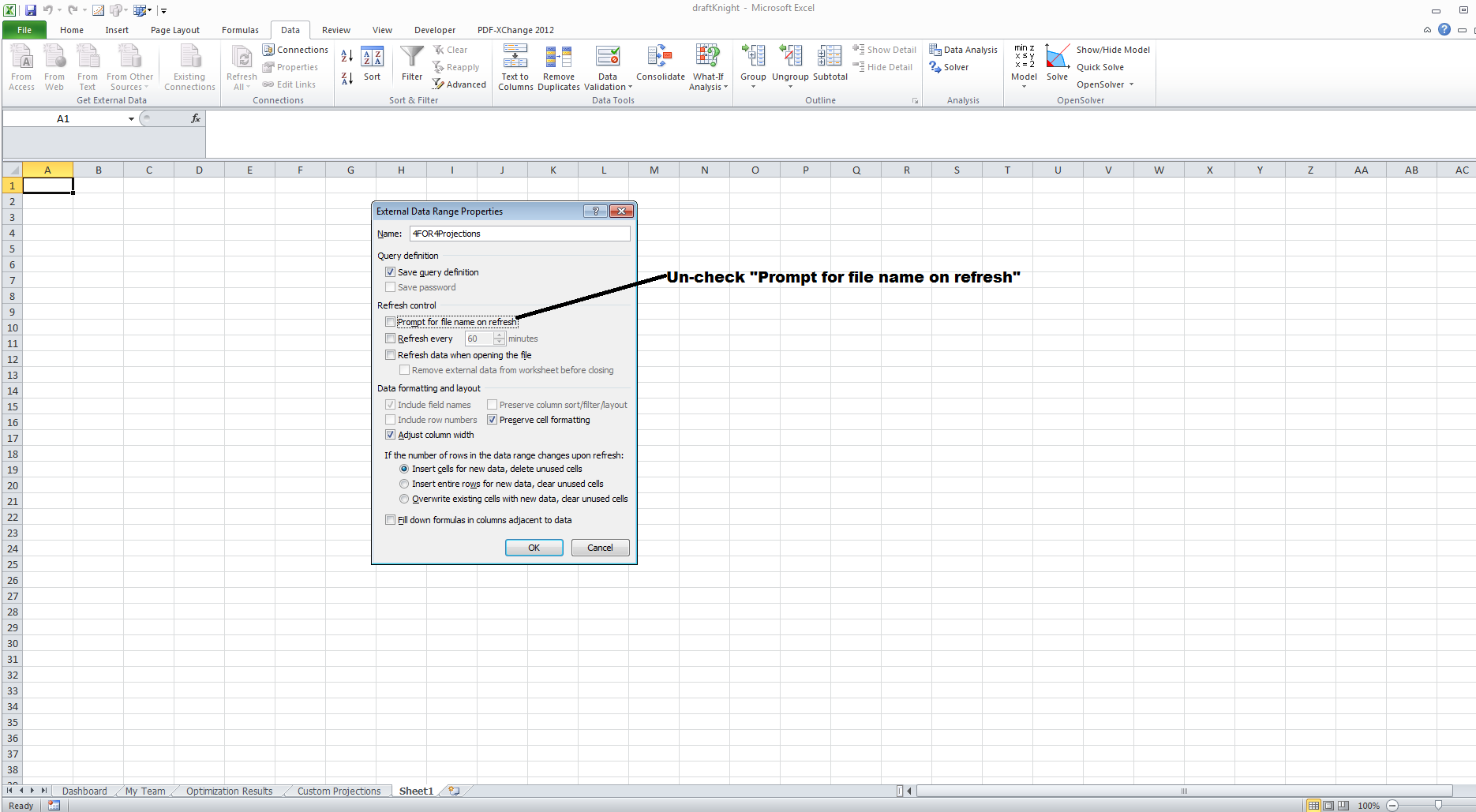Click the Save icon in quick access toolbar
The width and height of the screenshot is (1476, 812).
point(31,10)
